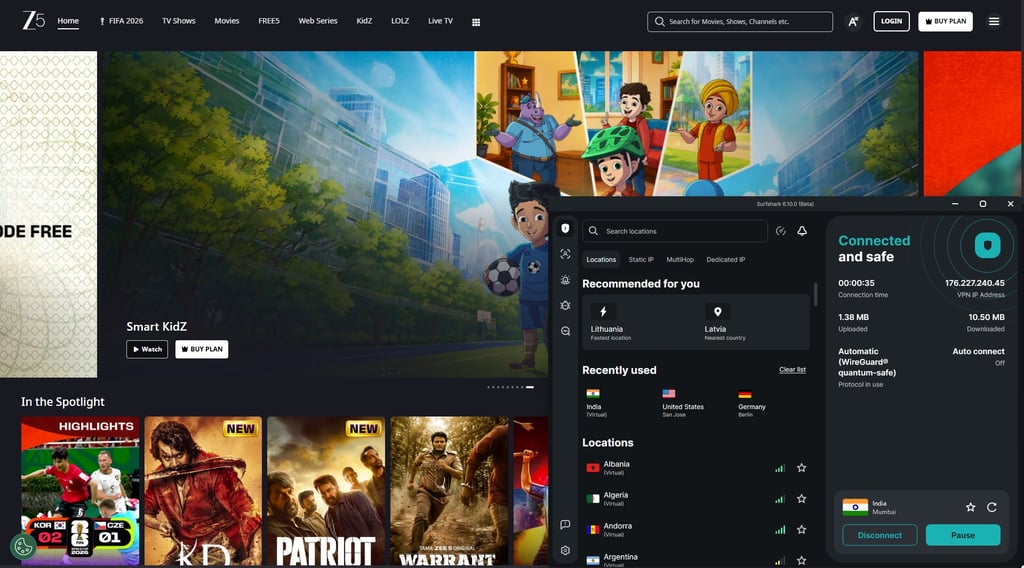
Task: Click the LOGIN button
Action: pos(891,22)
